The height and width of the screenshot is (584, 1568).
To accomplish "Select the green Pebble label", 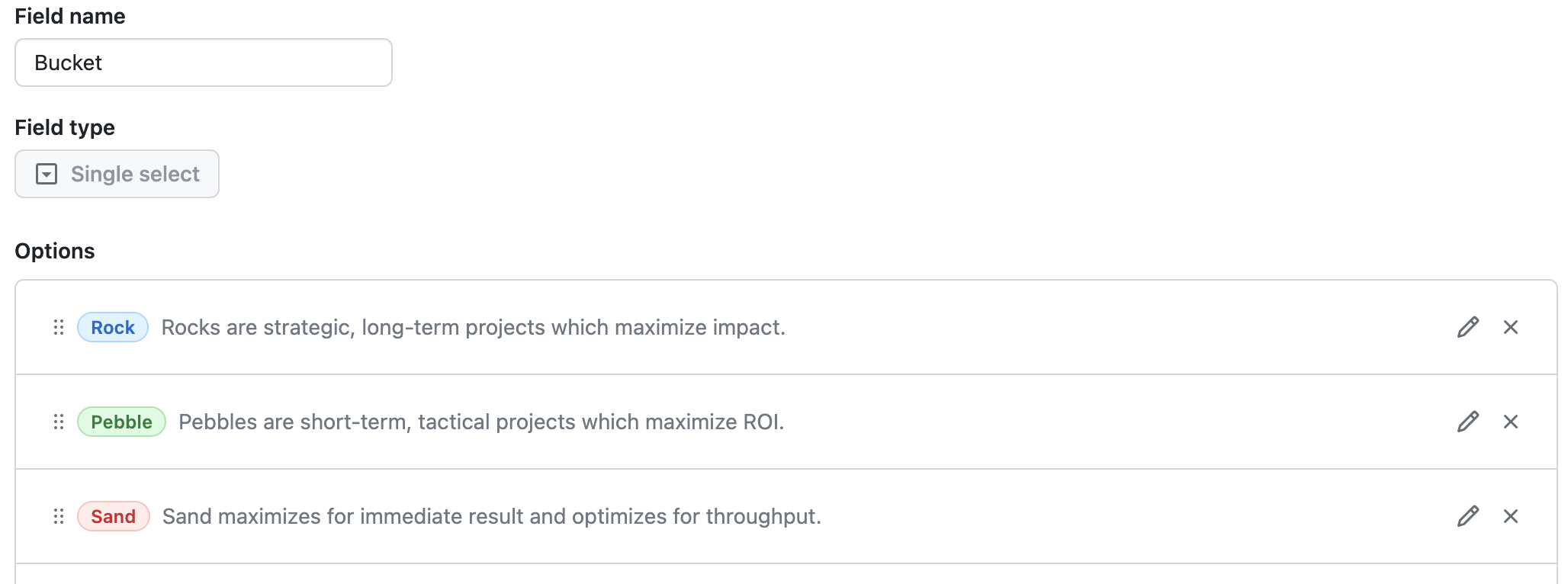I will [122, 422].
